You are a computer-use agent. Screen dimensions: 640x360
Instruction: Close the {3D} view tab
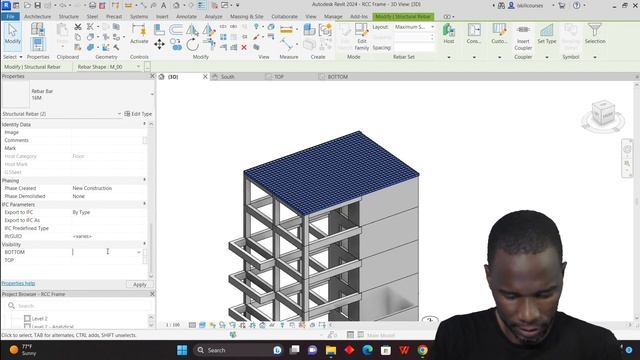(205, 77)
